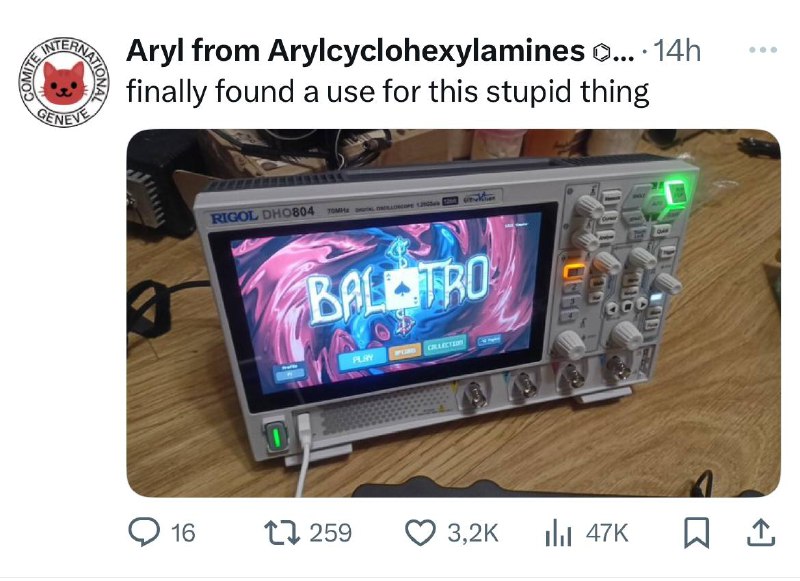Click the PLAY button in Balatro
Viewport: 800px width, 581px height.
[x=363, y=358]
